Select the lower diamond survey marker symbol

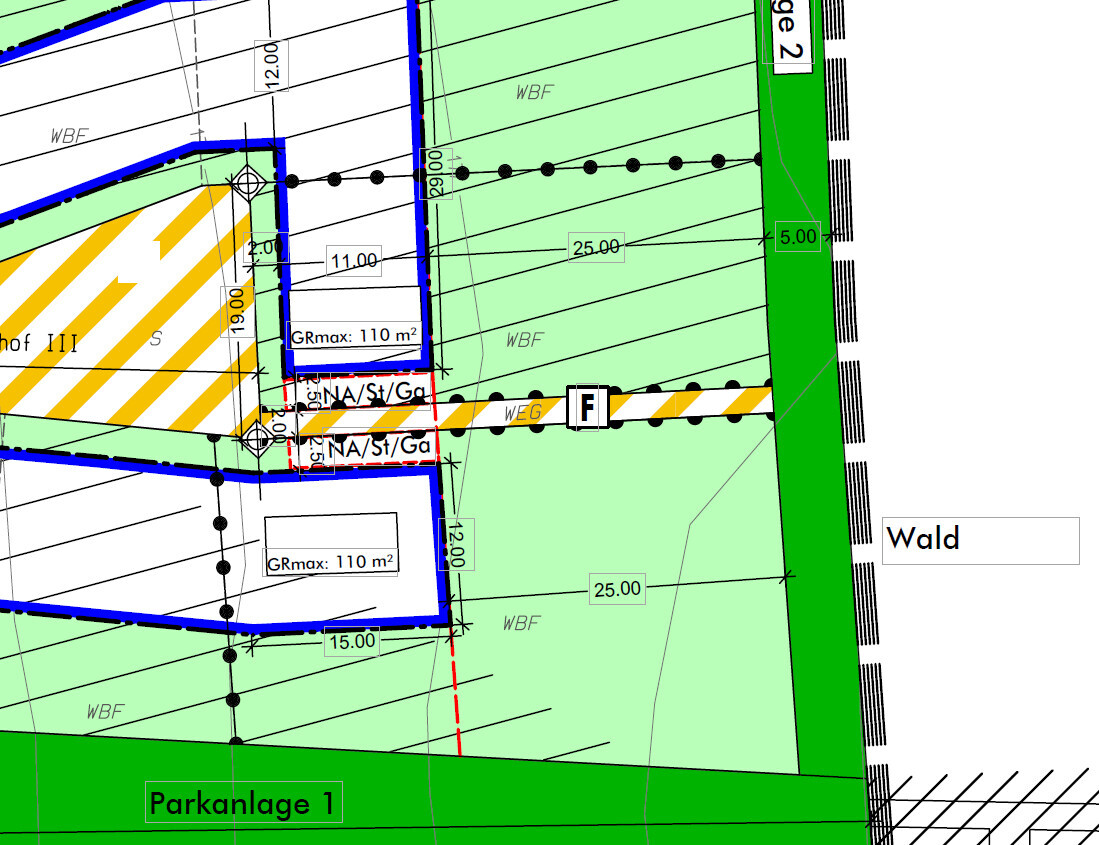coord(256,436)
